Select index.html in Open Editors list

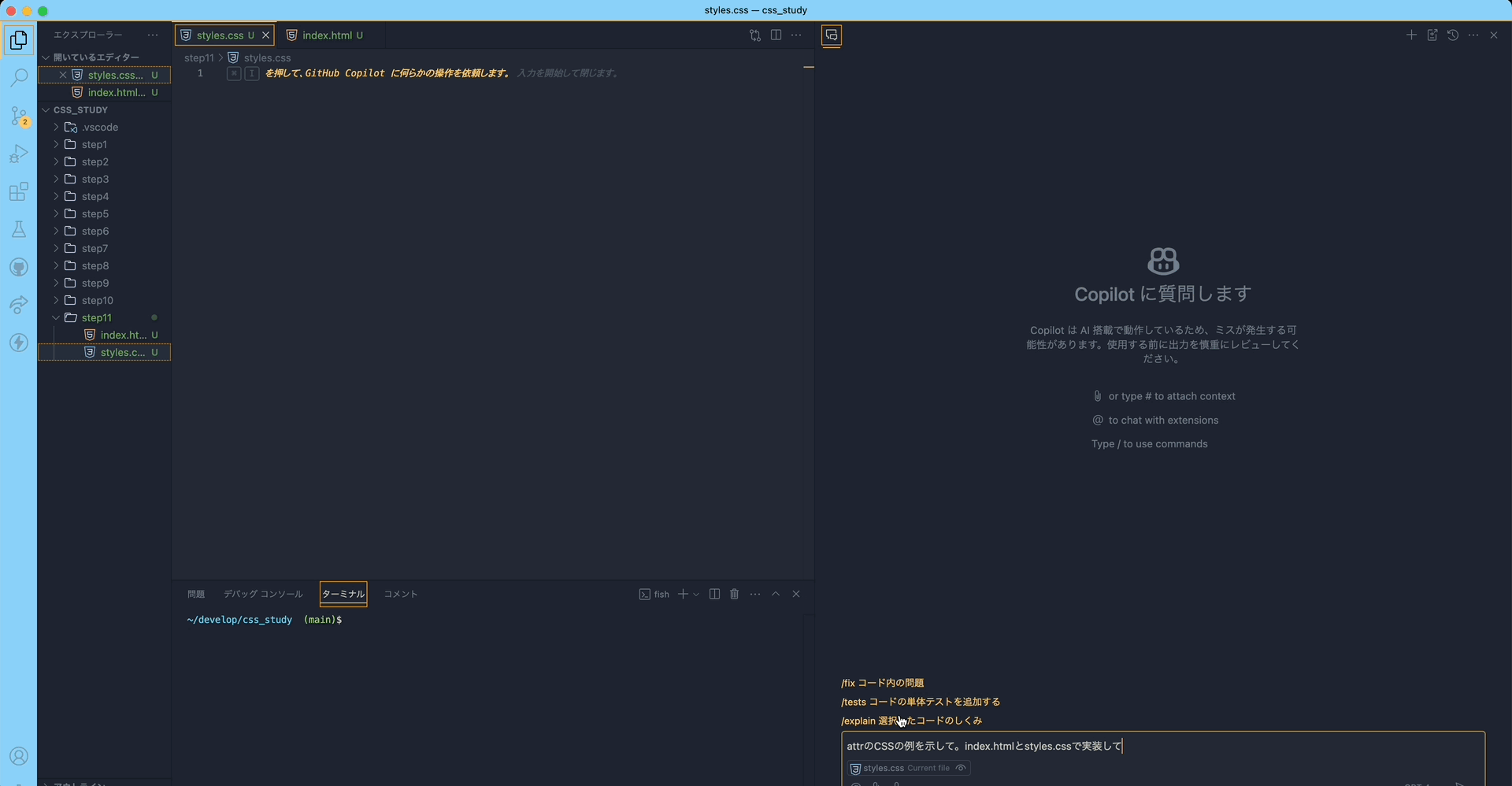coord(104,93)
